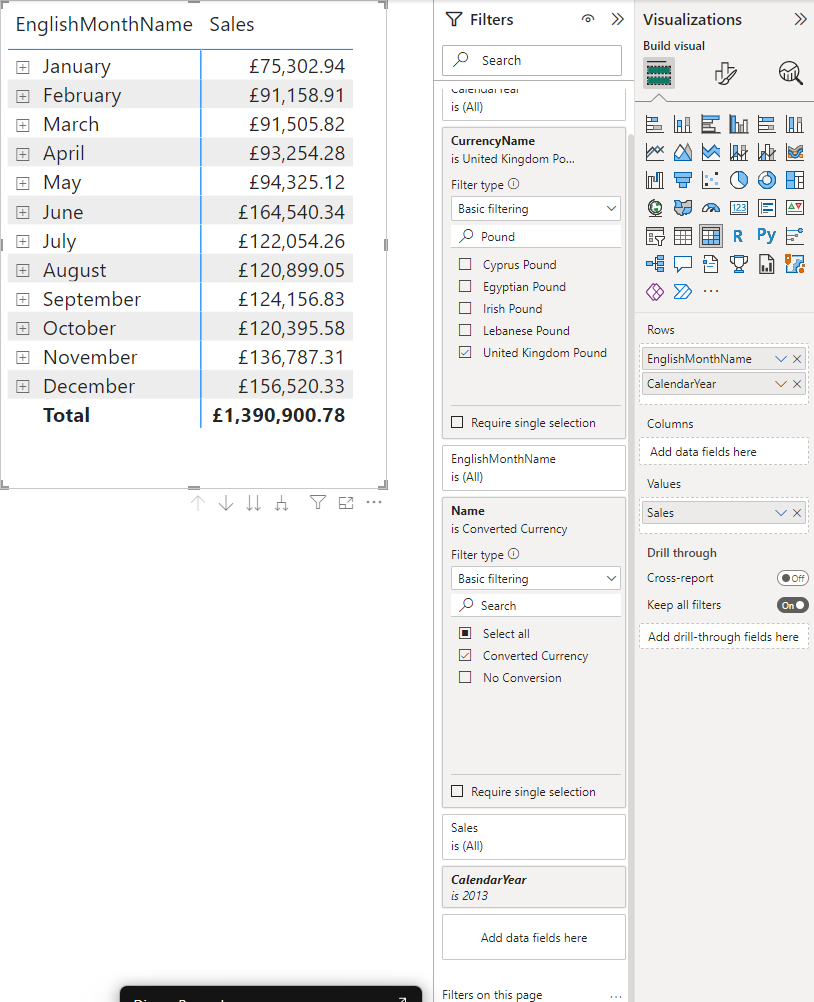Choose the table visualization icon
Viewport: 814px width, 1002px height.
(682, 235)
